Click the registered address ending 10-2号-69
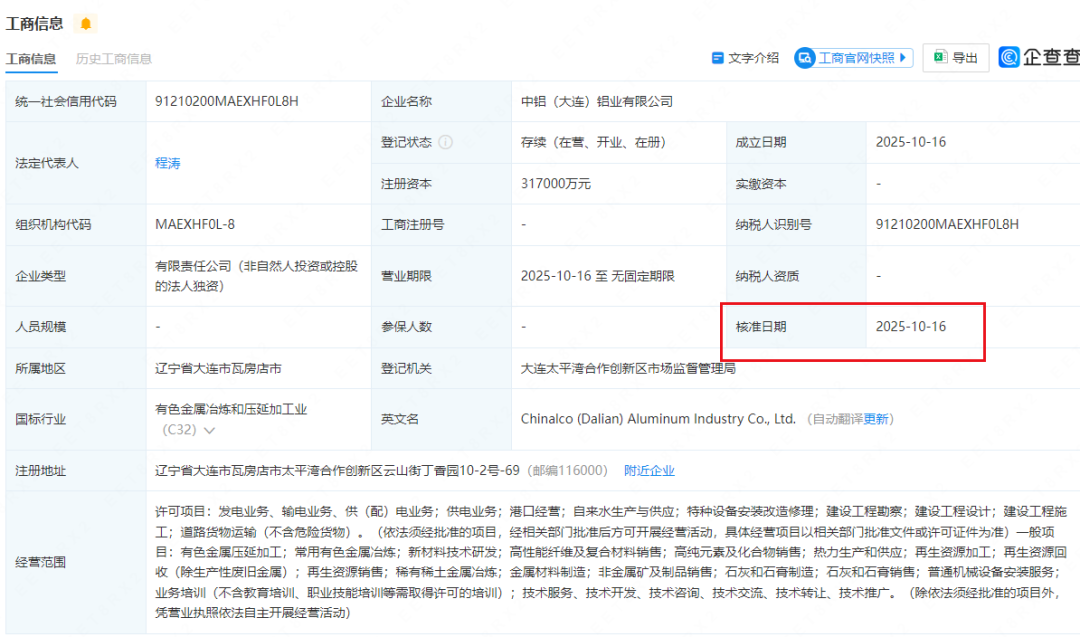 (x=337, y=470)
